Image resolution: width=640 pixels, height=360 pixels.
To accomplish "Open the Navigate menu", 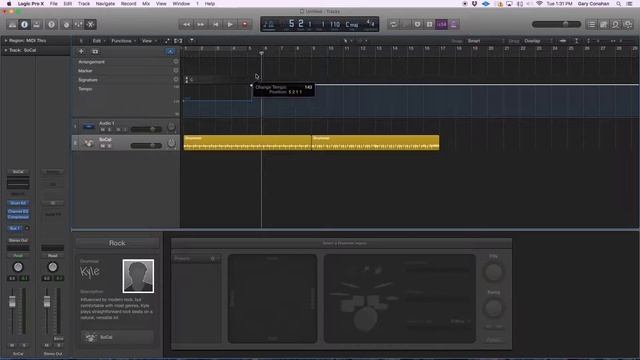I will coord(105,4).
